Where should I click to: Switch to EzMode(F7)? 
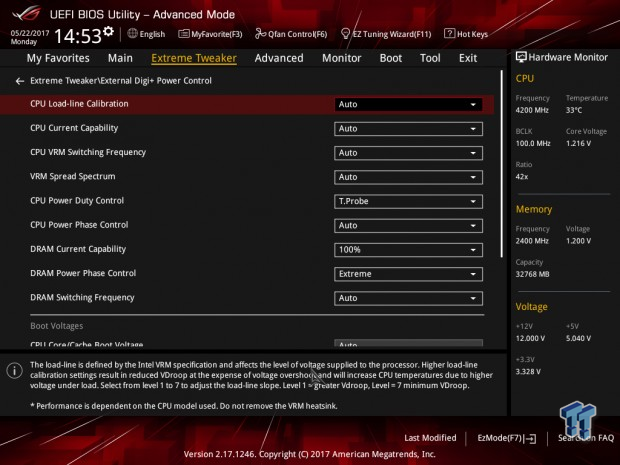507,438
